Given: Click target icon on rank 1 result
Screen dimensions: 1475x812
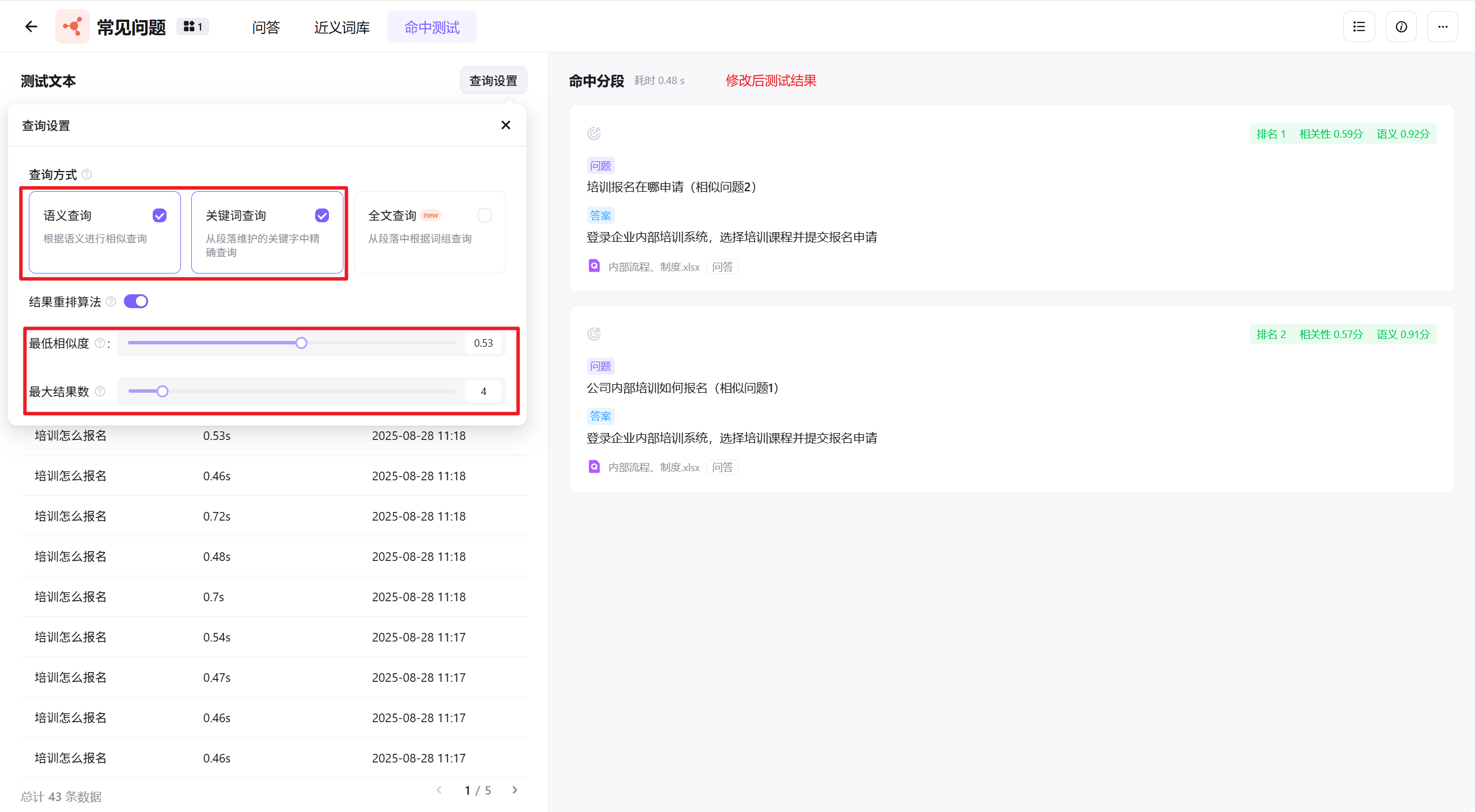Looking at the screenshot, I should pyautogui.click(x=593, y=134).
